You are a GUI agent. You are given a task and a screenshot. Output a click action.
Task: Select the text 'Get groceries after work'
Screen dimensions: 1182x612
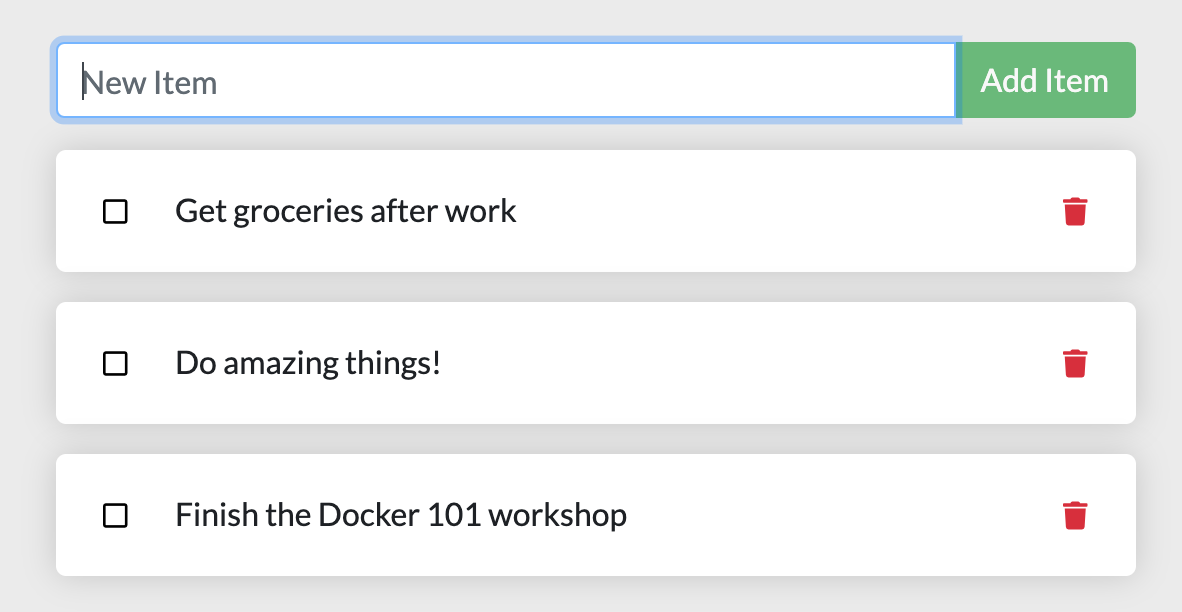pyautogui.click(x=345, y=211)
